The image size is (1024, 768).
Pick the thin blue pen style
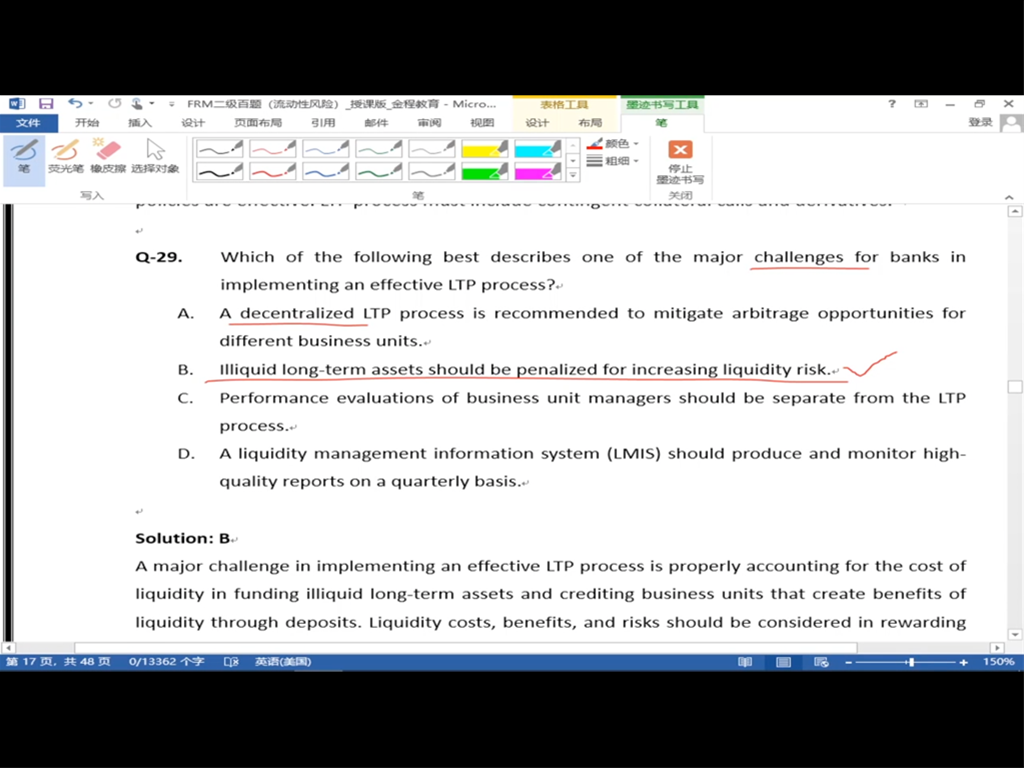tap(326, 149)
